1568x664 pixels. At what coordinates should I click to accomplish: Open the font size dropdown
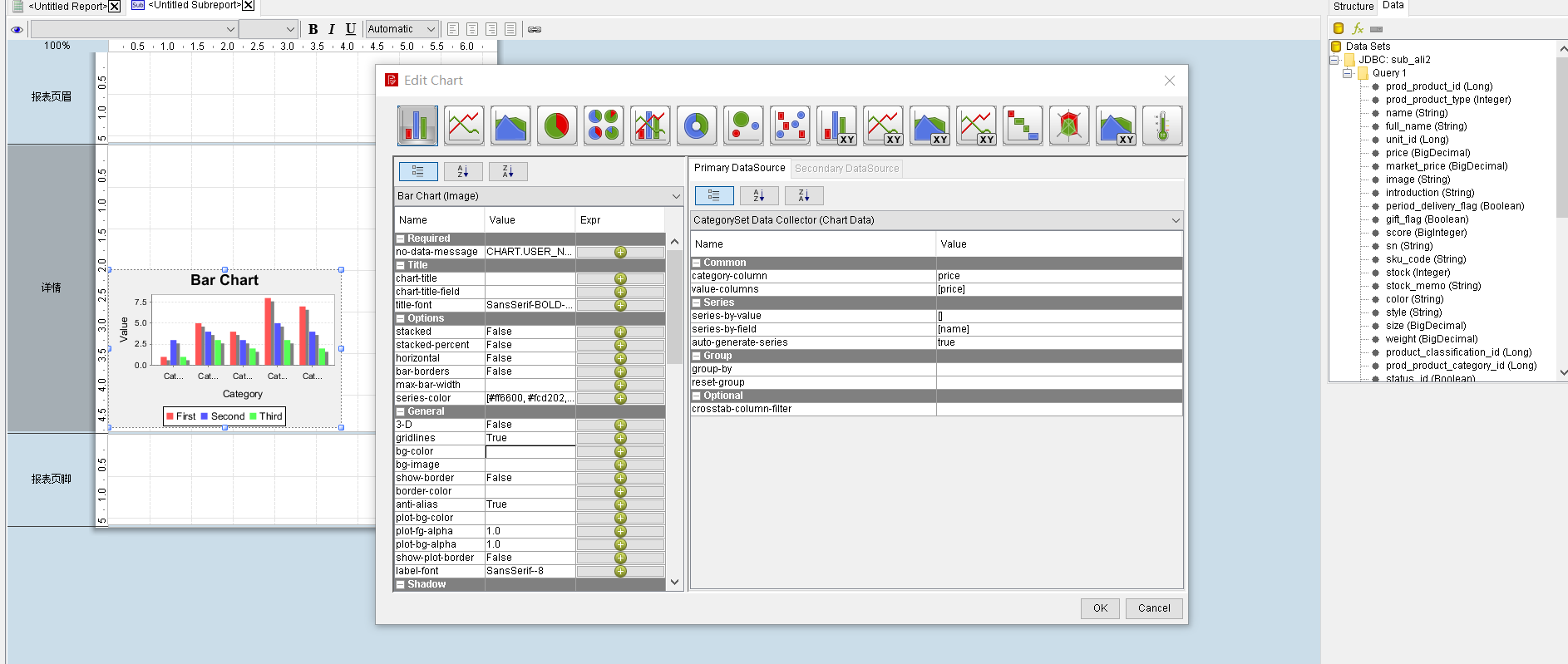click(x=268, y=29)
